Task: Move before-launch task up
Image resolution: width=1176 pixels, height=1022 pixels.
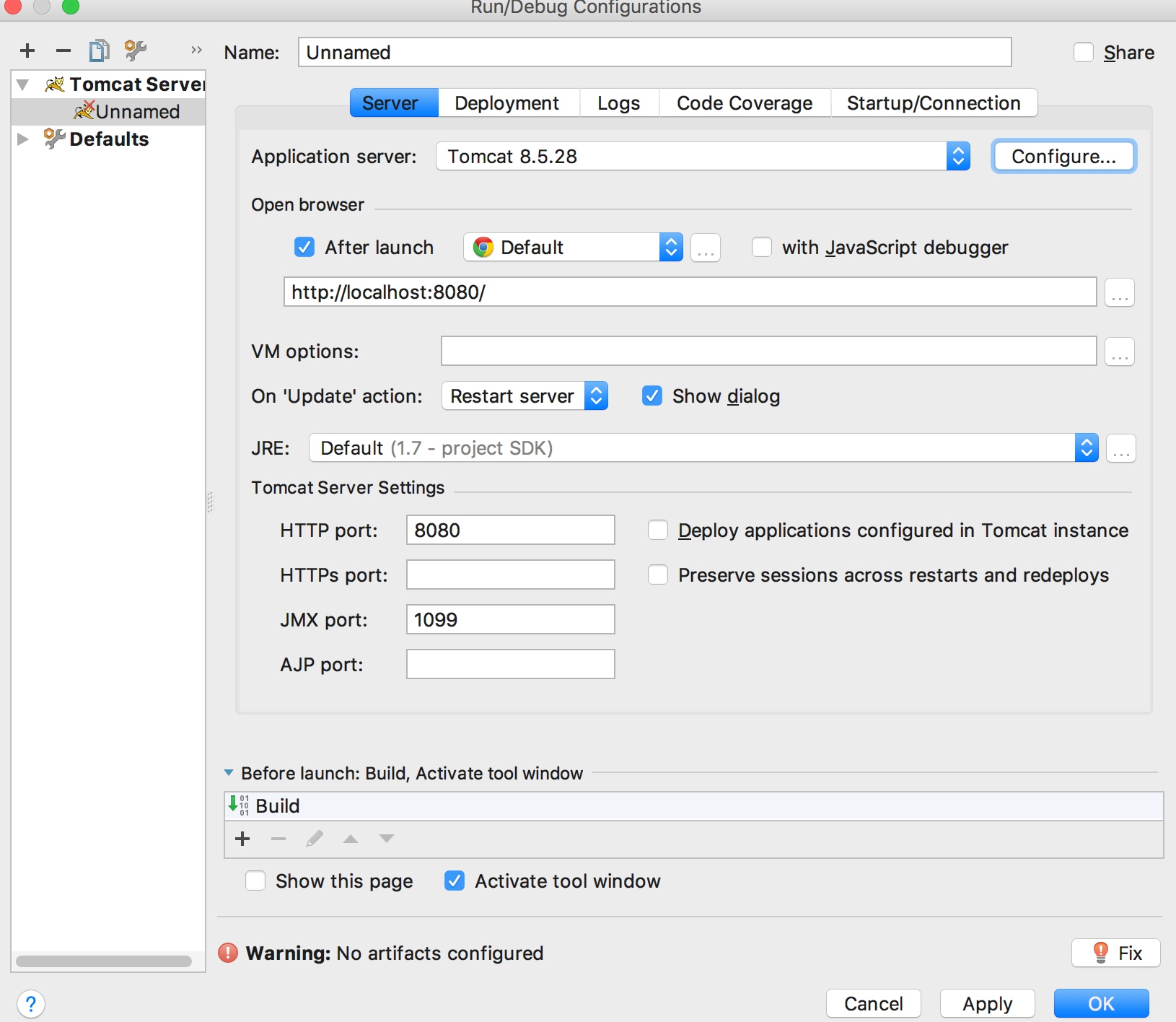Action: (x=351, y=839)
